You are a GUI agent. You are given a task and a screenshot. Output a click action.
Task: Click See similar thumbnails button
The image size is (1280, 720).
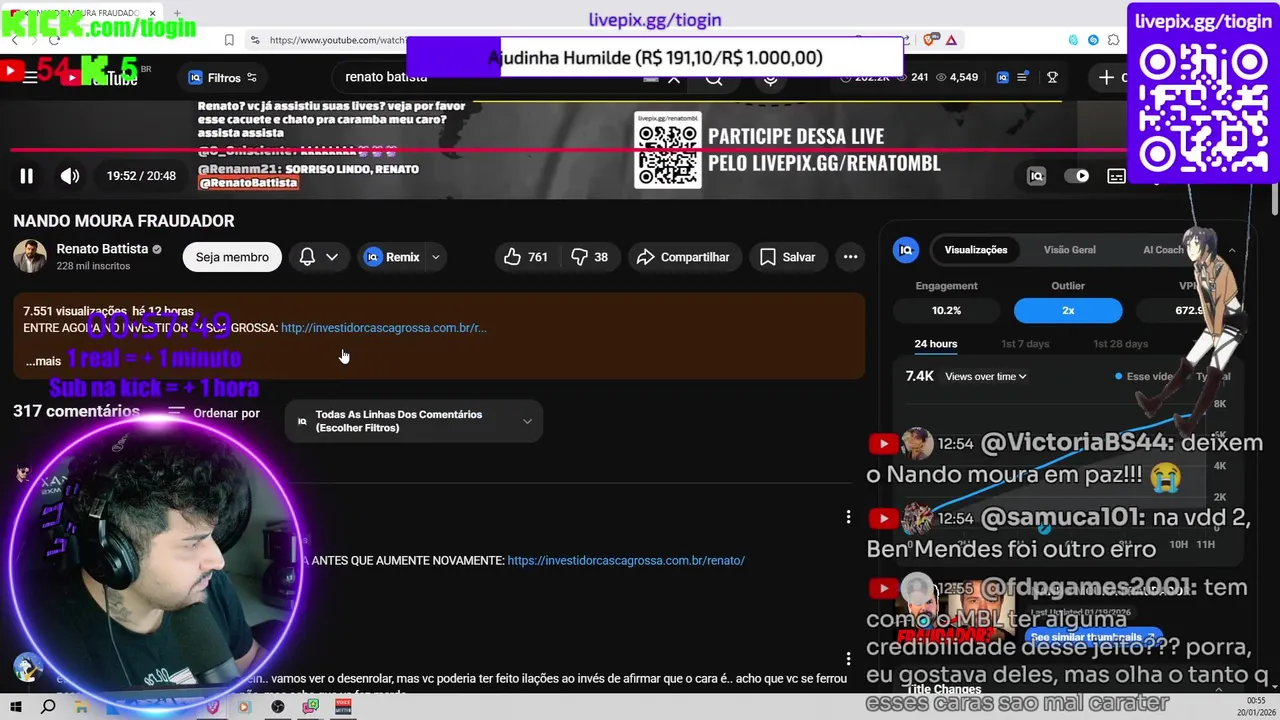pos(1091,637)
